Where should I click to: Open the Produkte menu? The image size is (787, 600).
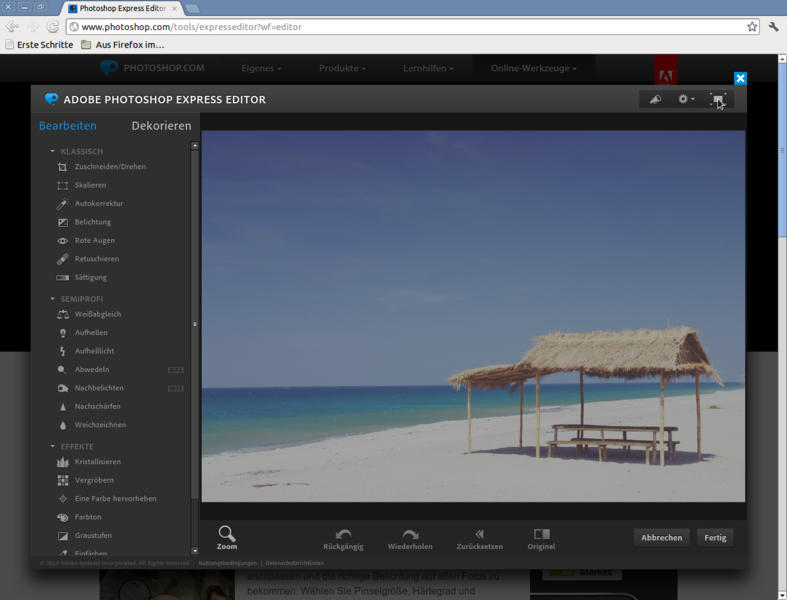[x=342, y=68]
